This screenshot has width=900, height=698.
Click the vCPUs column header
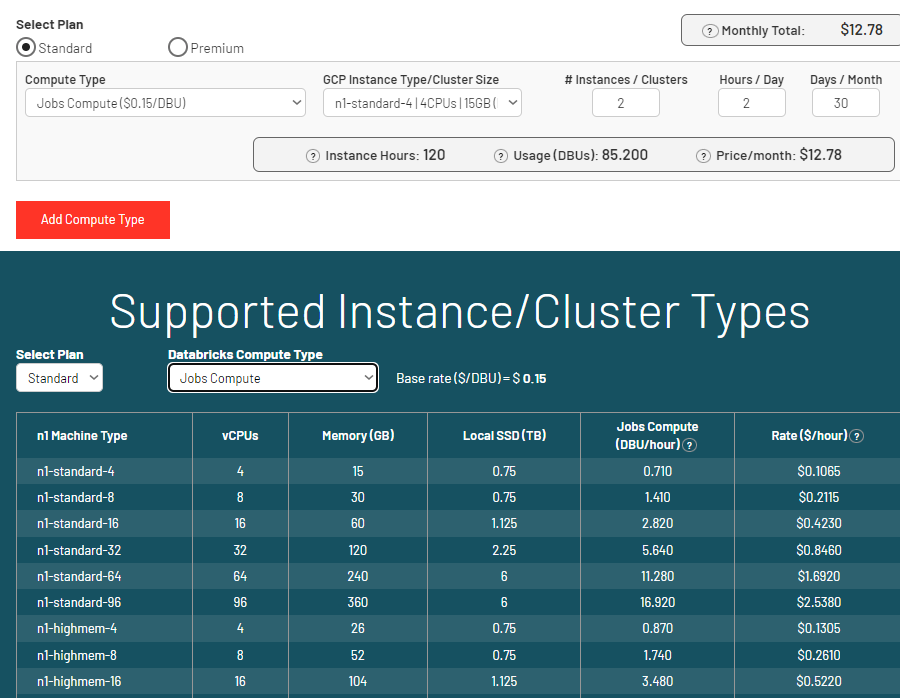coord(240,436)
